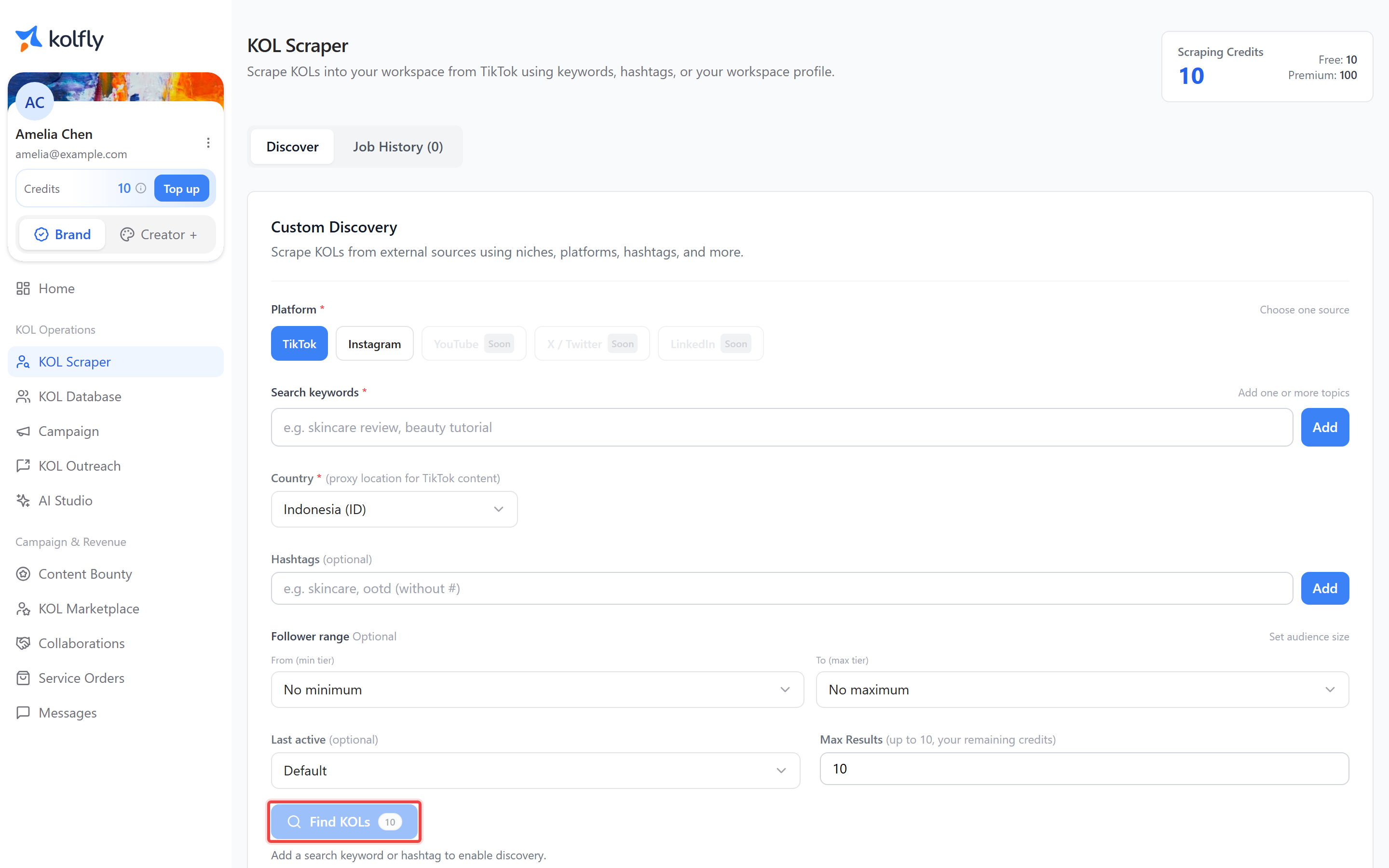Open the three-dot menu beside Amelia Chen
The image size is (1389, 868).
(208, 142)
